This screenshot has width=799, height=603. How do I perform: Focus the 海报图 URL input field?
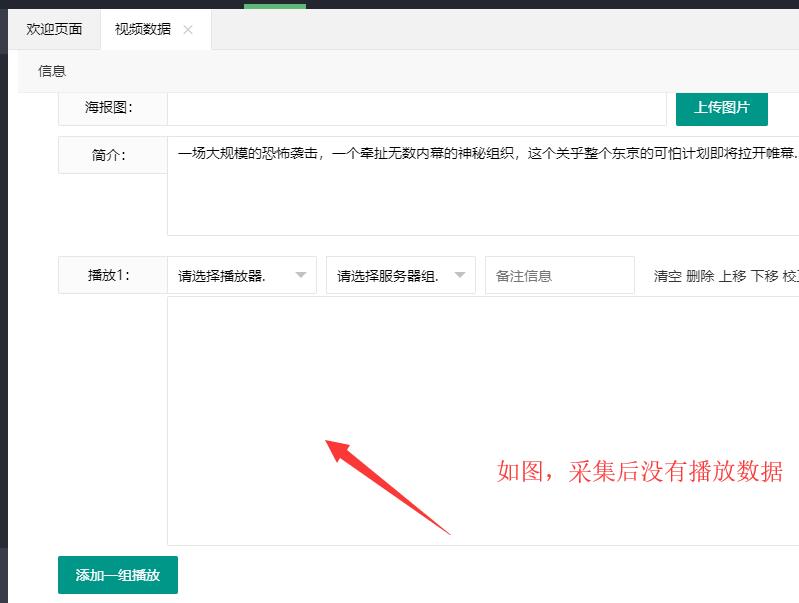pyautogui.click(x=417, y=108)
